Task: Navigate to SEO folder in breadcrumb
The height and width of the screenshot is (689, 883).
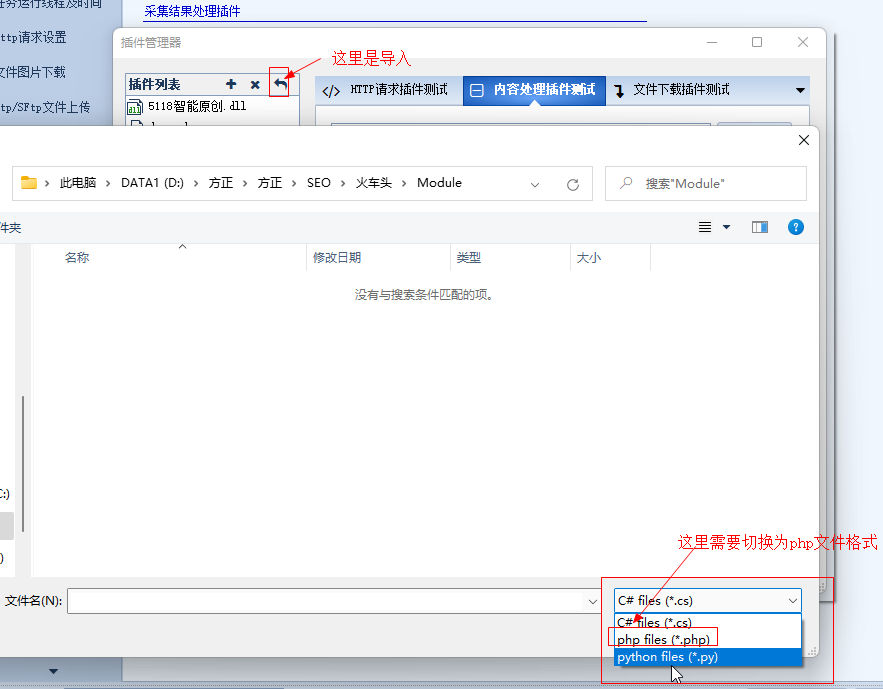Action: coord(319,183)
